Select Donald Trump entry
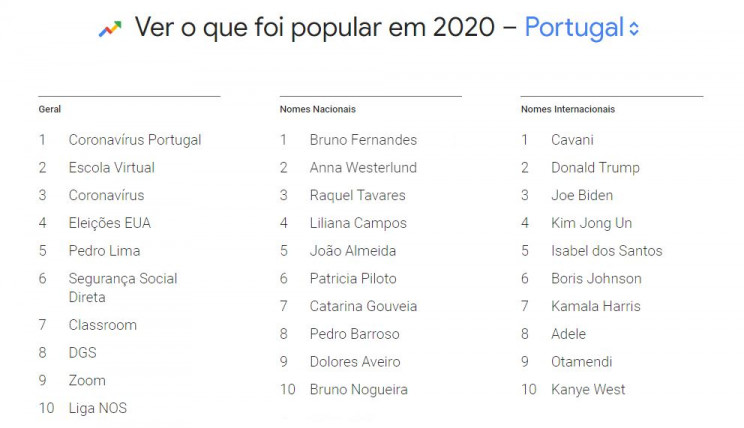Viewport: 744px width, 428px height. point(595,167)
